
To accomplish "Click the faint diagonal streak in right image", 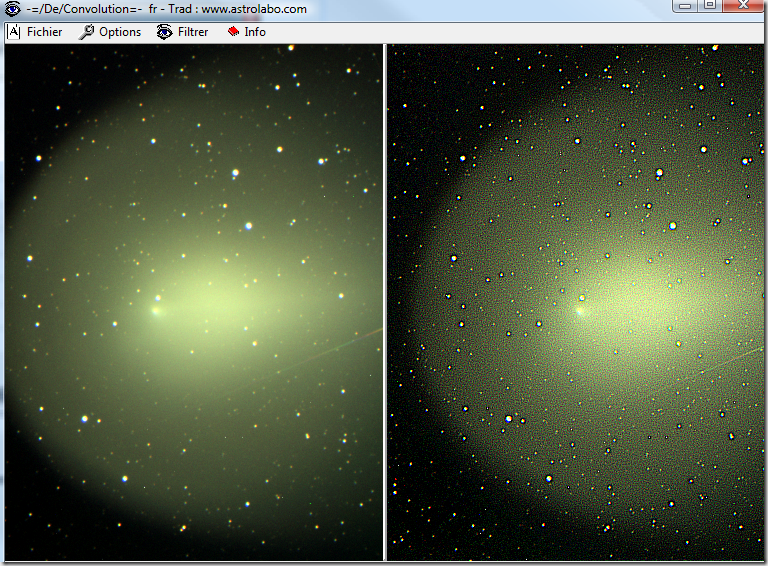I will tap(720, 360).
